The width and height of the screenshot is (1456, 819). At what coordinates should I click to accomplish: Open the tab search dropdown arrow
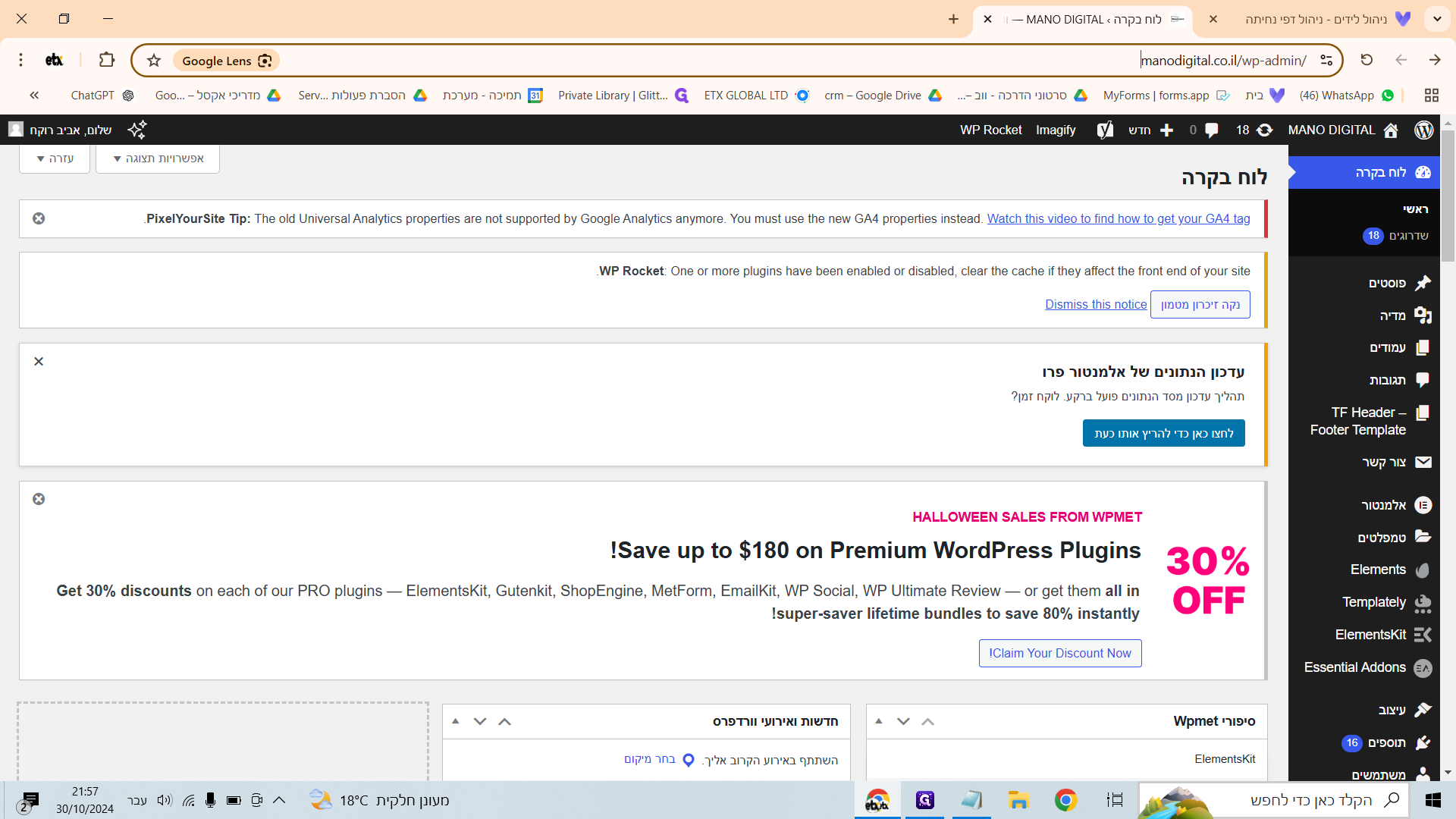[x=1437, y=19]
